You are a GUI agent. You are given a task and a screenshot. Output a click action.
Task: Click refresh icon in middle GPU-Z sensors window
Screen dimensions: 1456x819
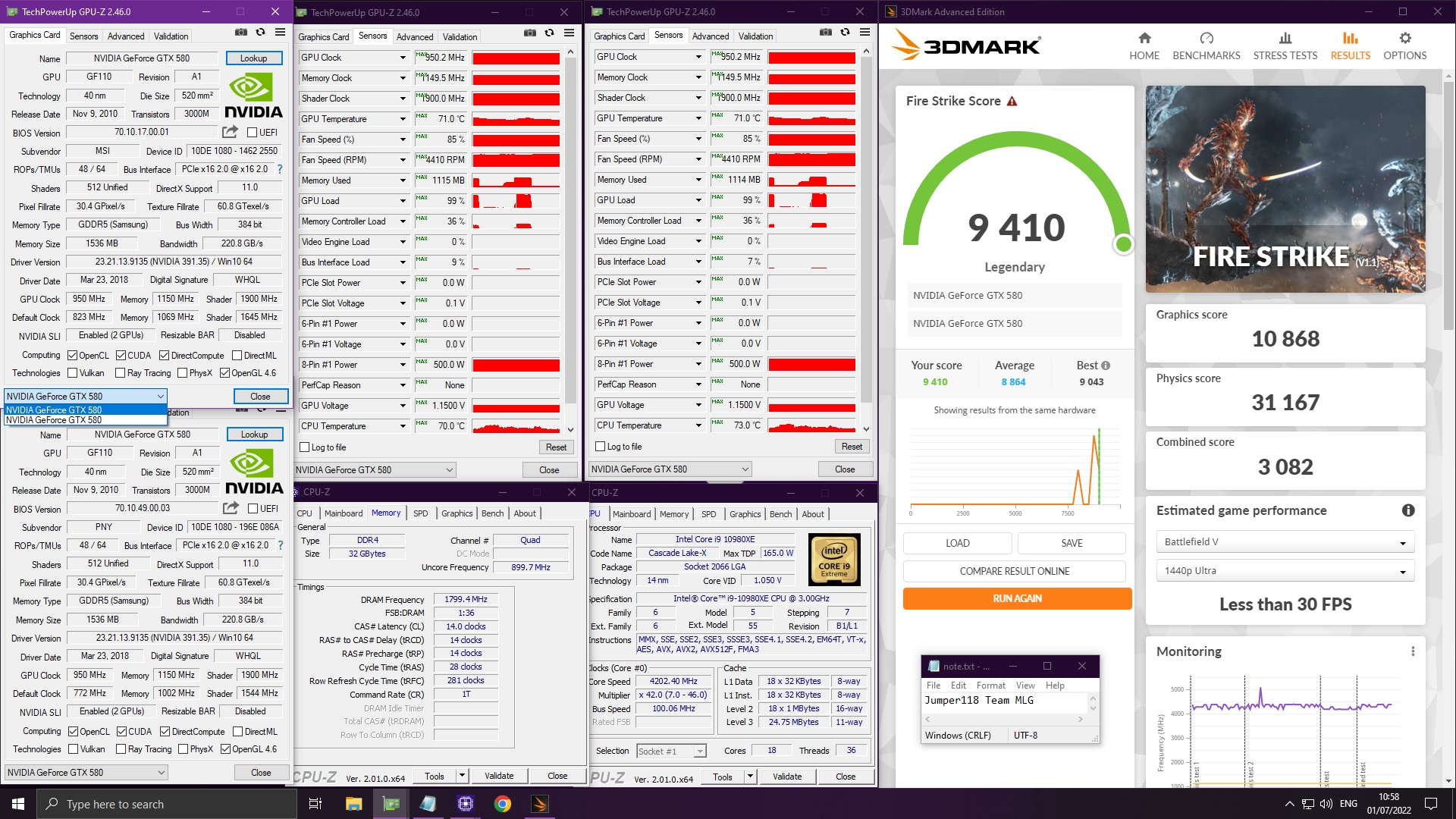tap(549, 33)
